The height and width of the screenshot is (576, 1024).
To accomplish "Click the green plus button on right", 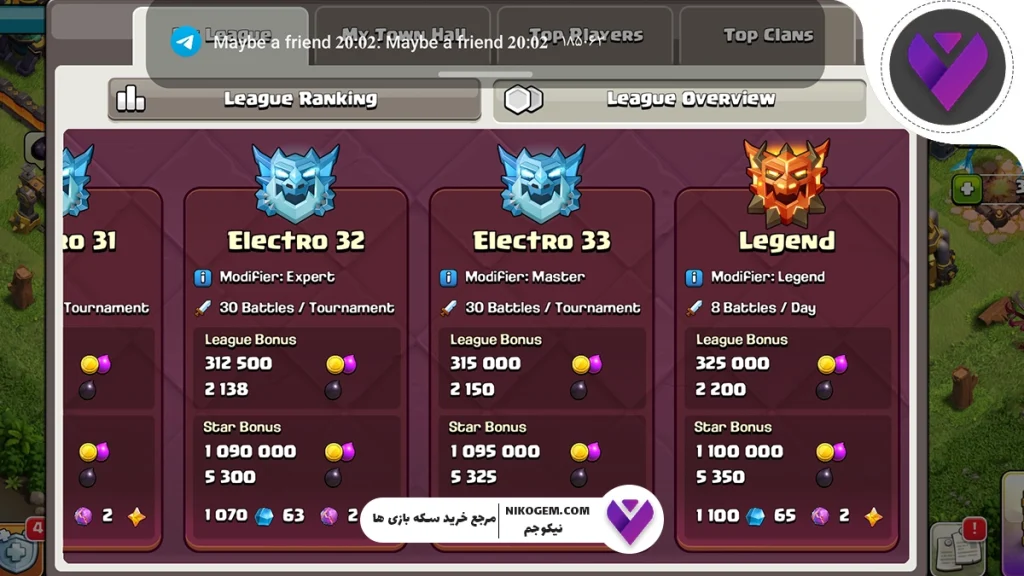I will [x=967, y=189].
